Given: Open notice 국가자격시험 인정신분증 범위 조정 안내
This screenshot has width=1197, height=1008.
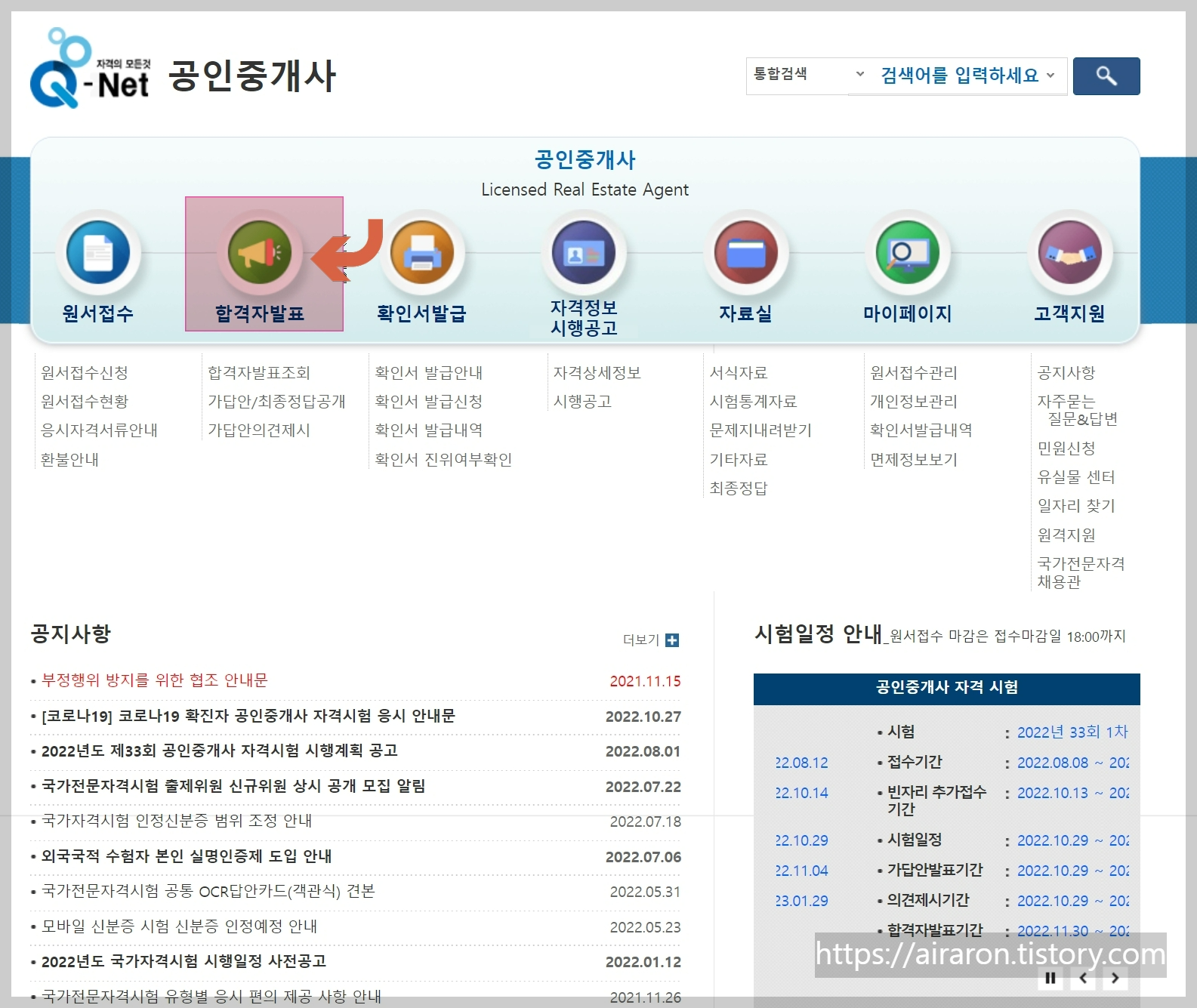Looking at the screenshot, I should tap(177, 821).
